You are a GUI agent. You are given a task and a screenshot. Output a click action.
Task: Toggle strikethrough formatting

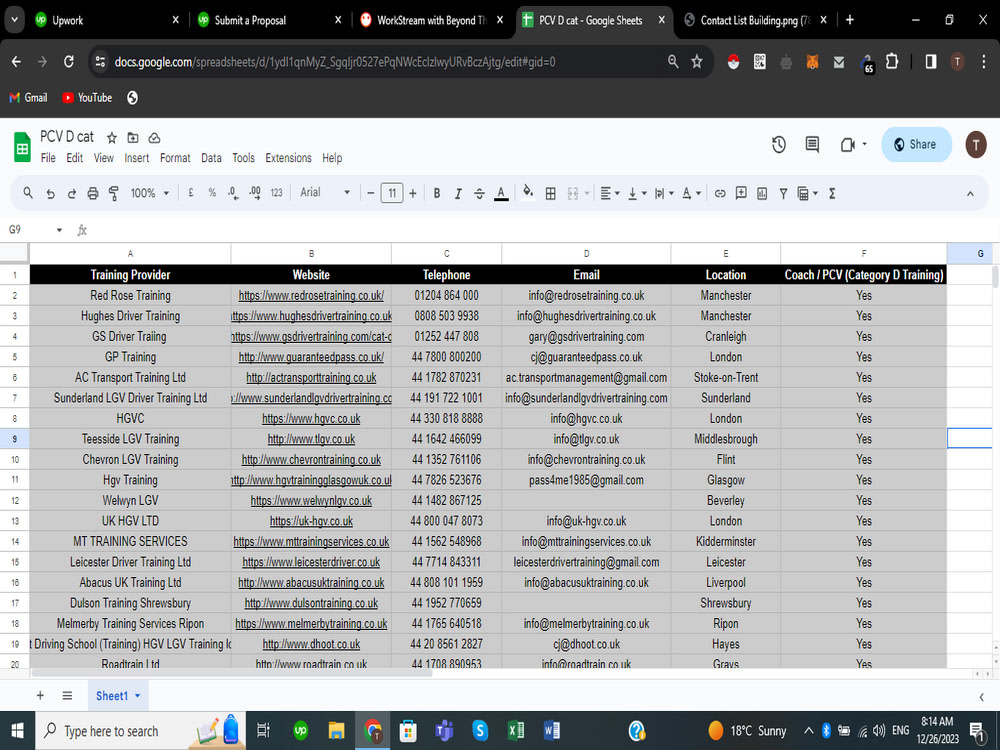480,193
